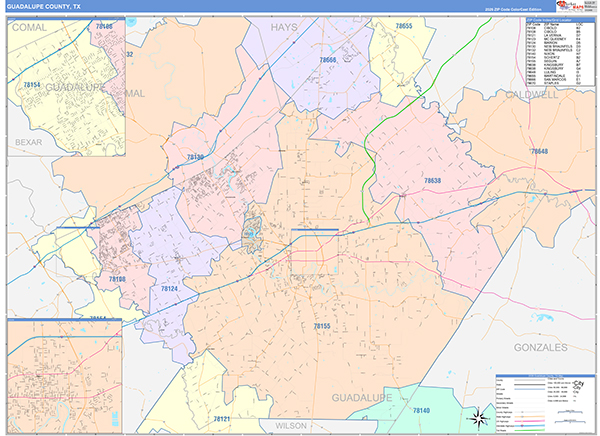Select the LULING row in index
This screenshot has height=436, width=600.
pos(554,72)
